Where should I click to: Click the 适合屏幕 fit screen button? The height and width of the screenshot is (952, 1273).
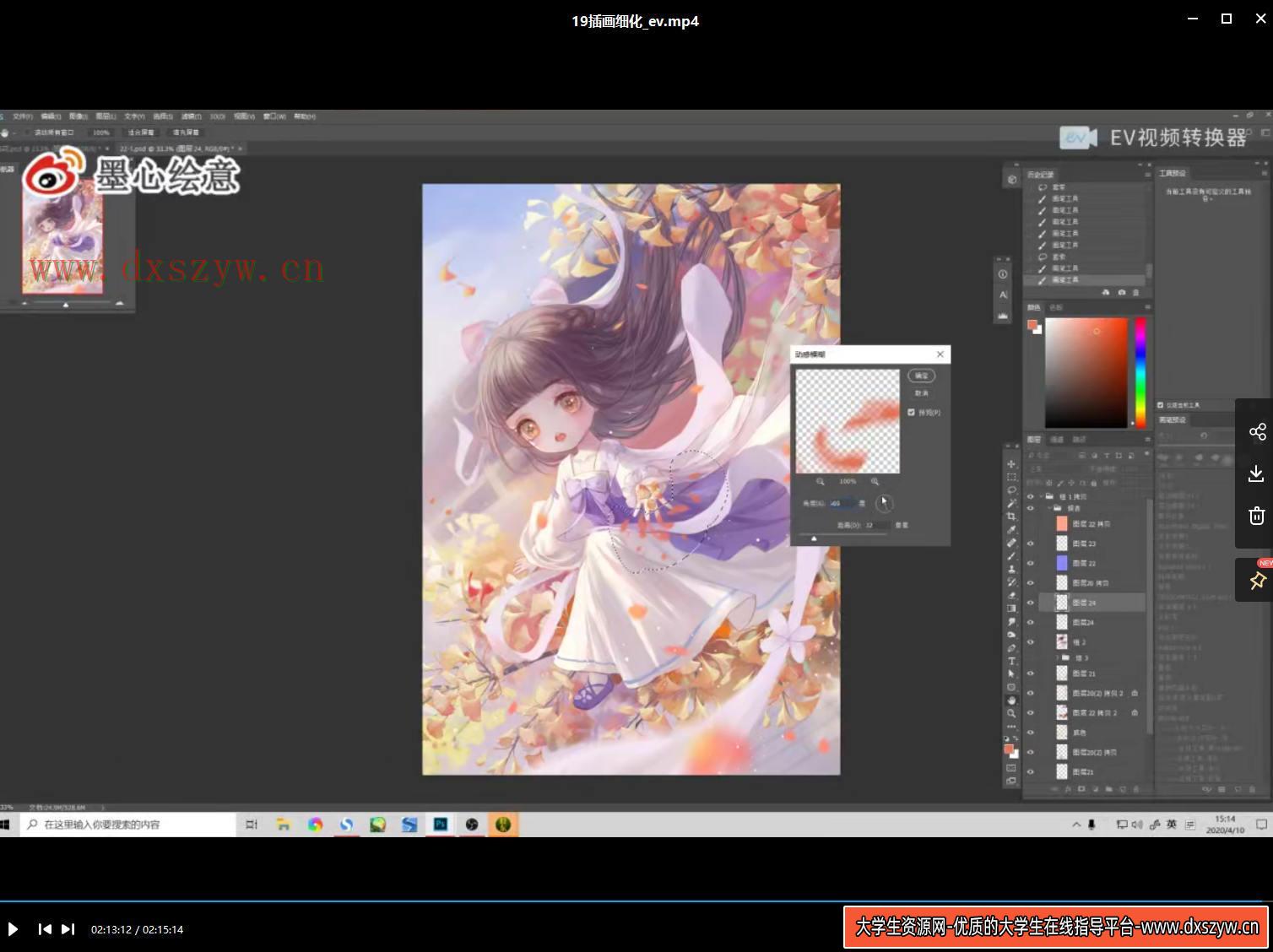tap(141, 133)
